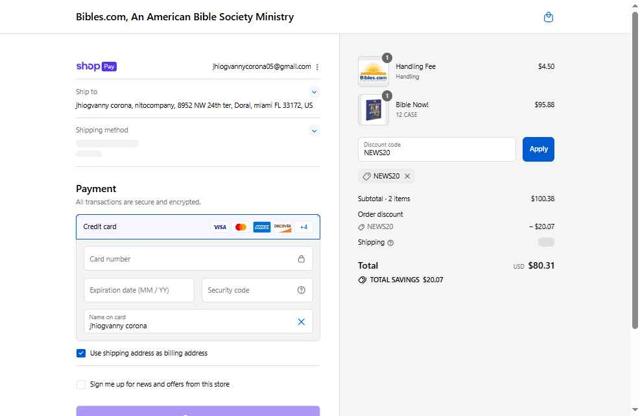Screen dimensions: 640x416
Task: Open the Bible Now! product thumbnail
Action: pos(373,110)
